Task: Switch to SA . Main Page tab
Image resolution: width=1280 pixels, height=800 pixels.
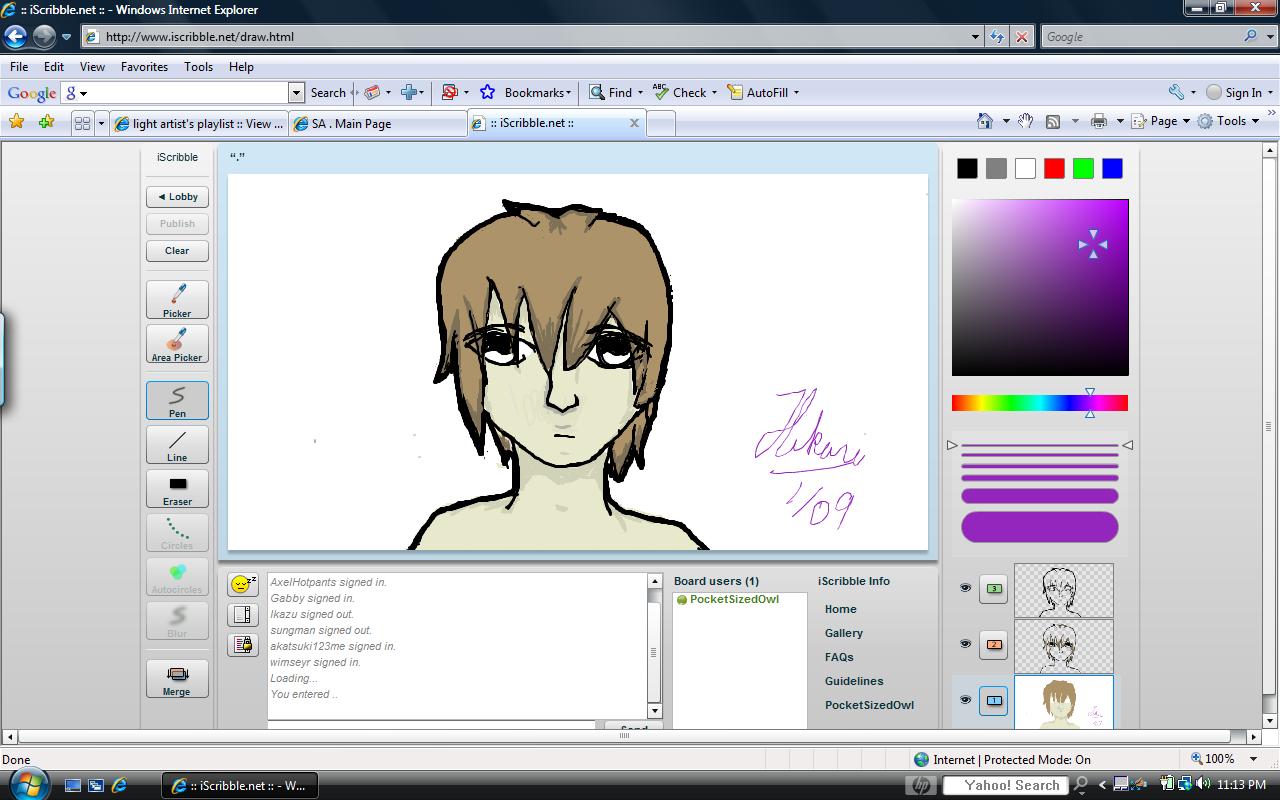Action: click(x=378, y=123)
